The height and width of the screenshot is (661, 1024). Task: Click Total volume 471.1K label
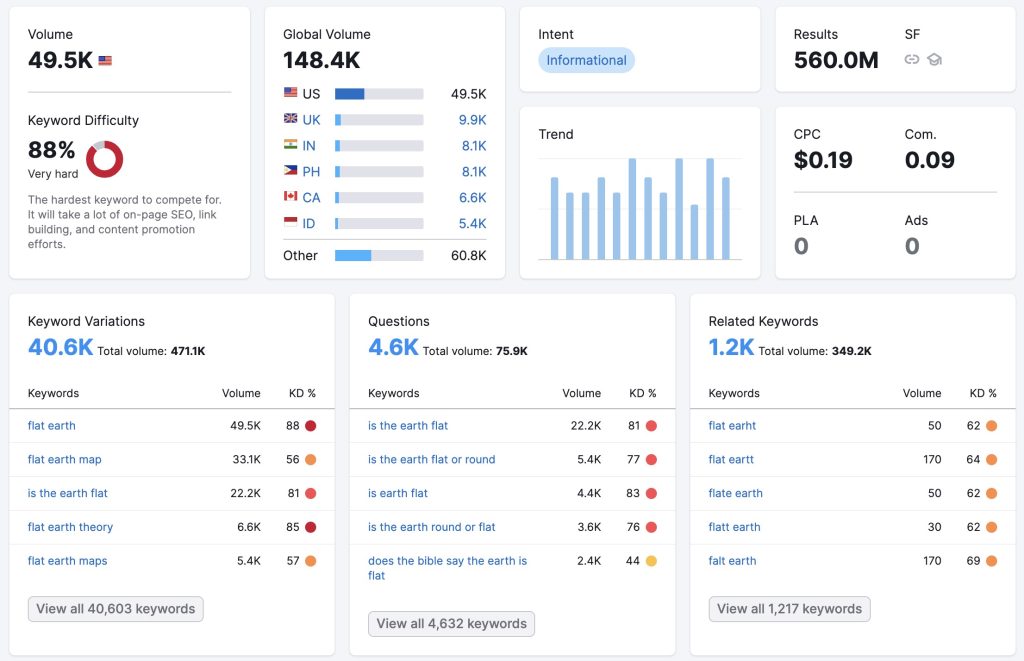(x=151, y=351)
